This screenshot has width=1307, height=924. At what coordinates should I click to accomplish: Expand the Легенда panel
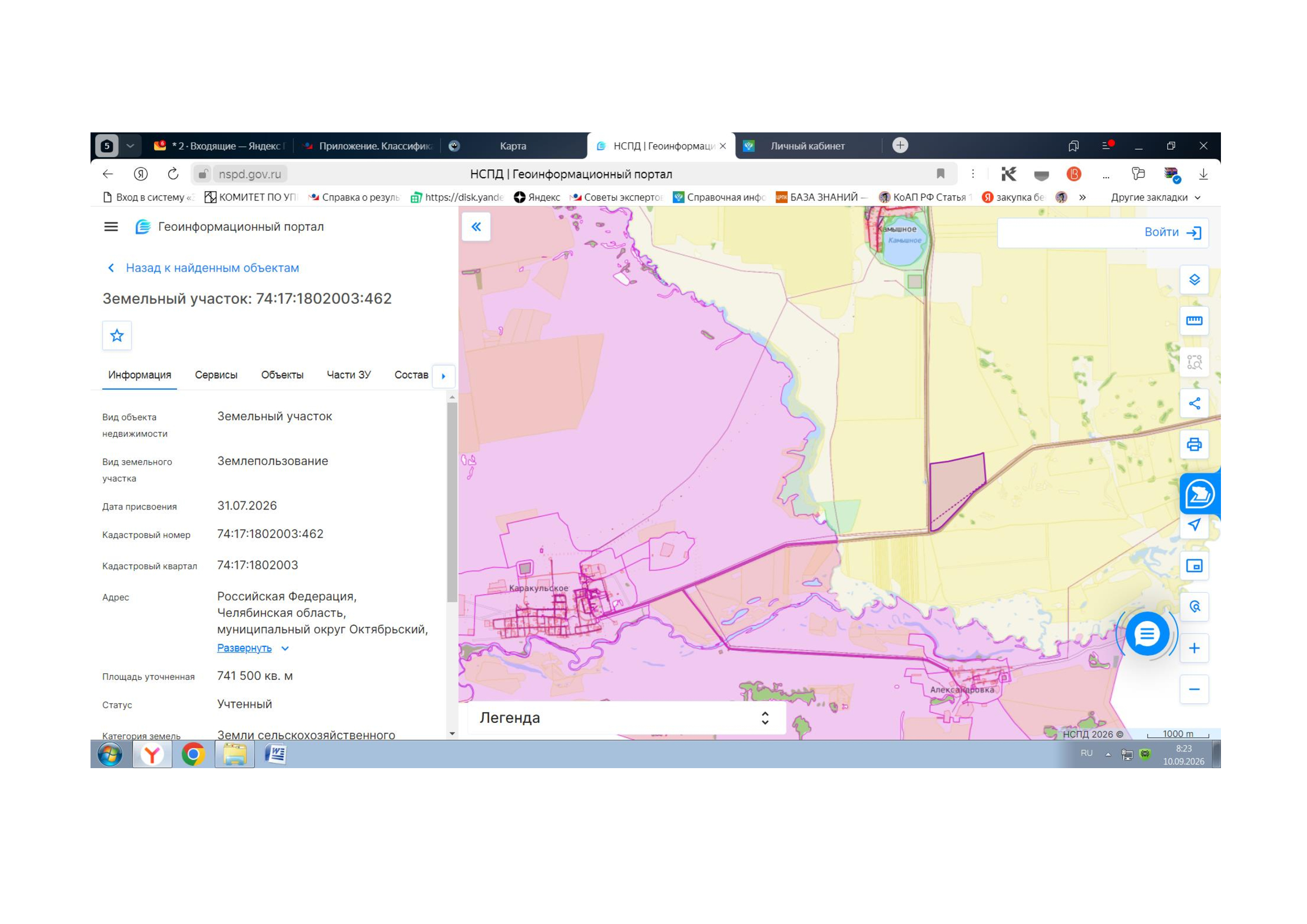pos(626,717)
